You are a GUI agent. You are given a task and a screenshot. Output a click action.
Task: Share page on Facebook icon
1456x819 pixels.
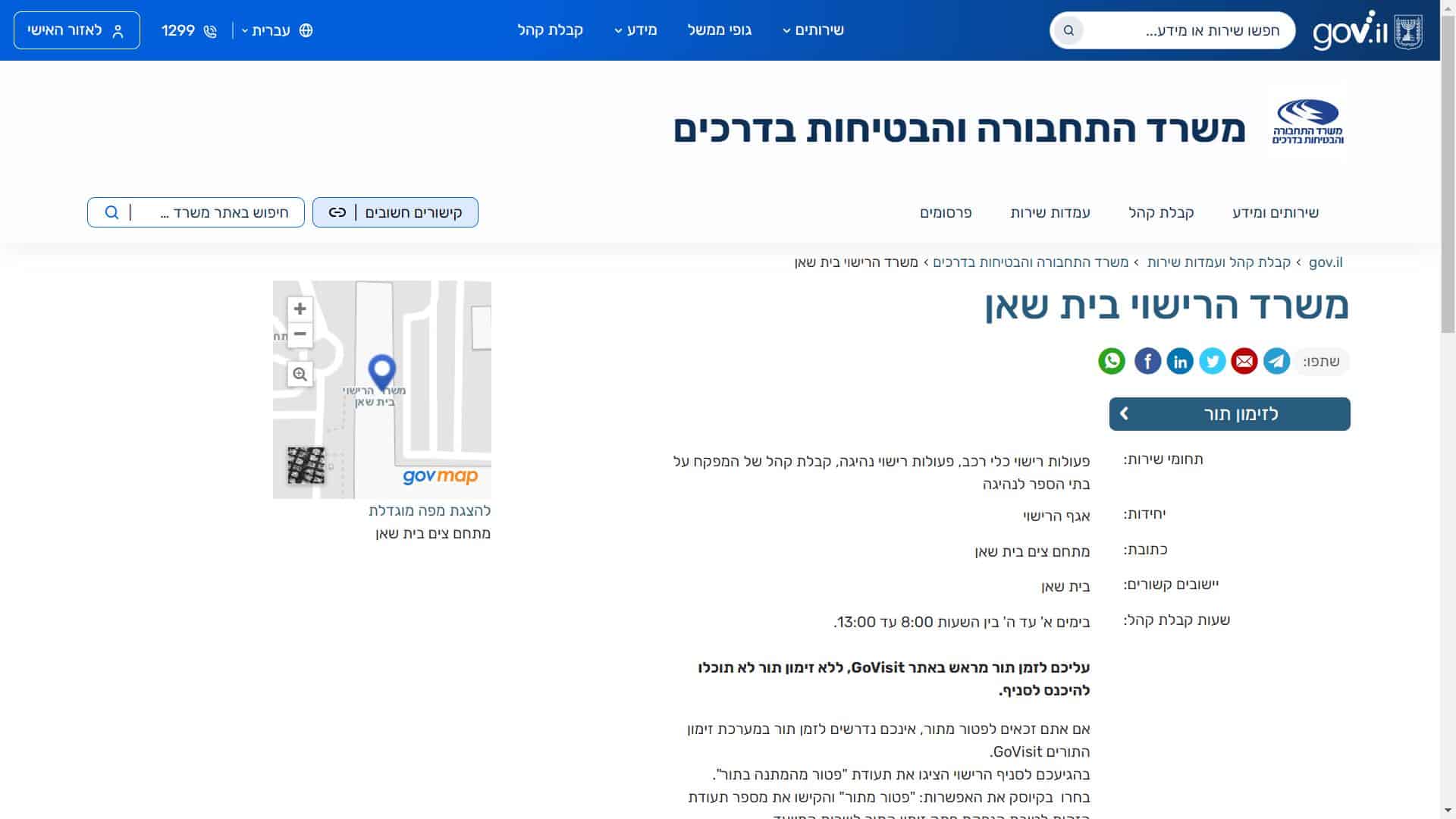pos(1147,361)
